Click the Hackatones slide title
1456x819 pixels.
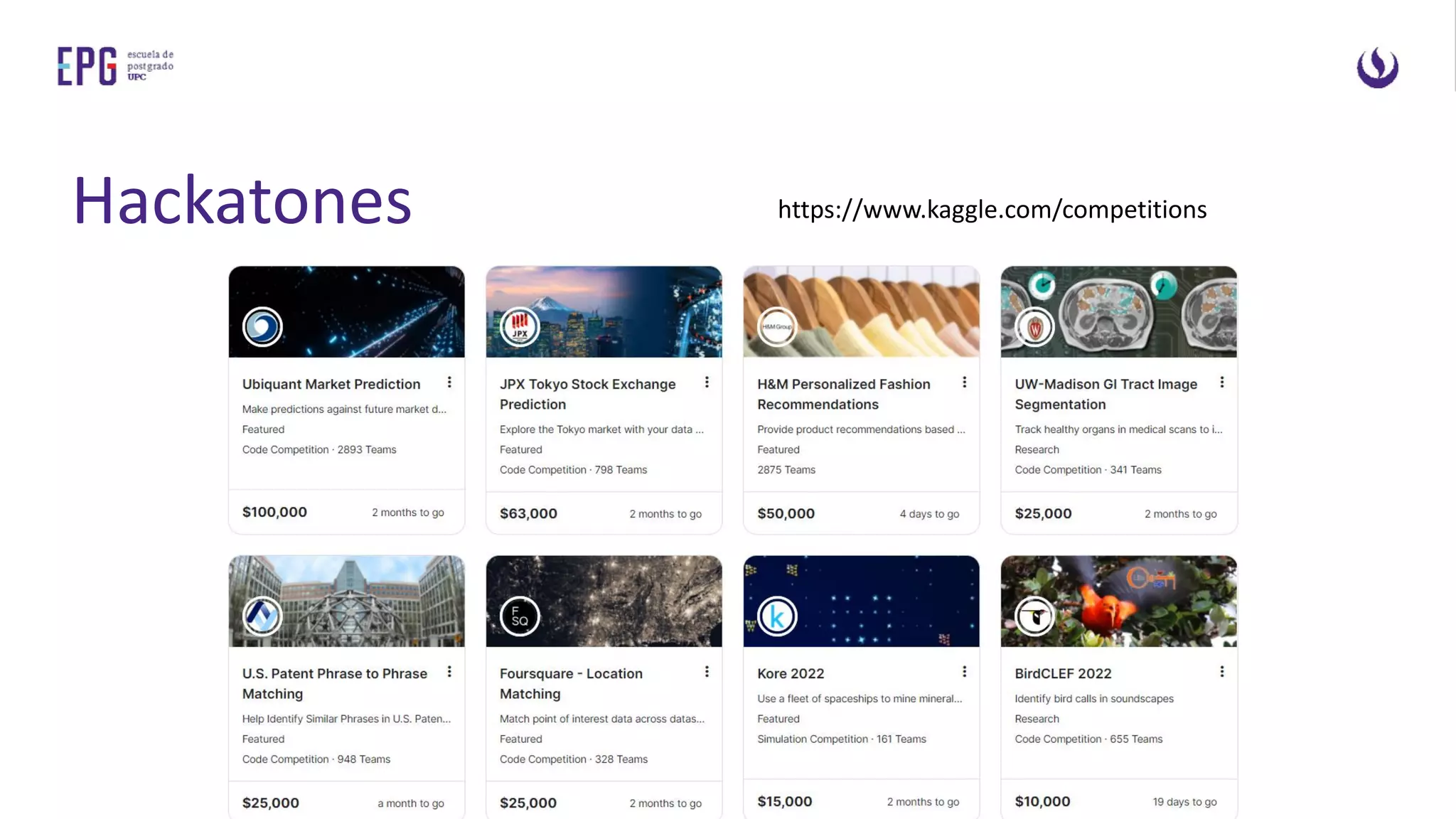(242, 200)
